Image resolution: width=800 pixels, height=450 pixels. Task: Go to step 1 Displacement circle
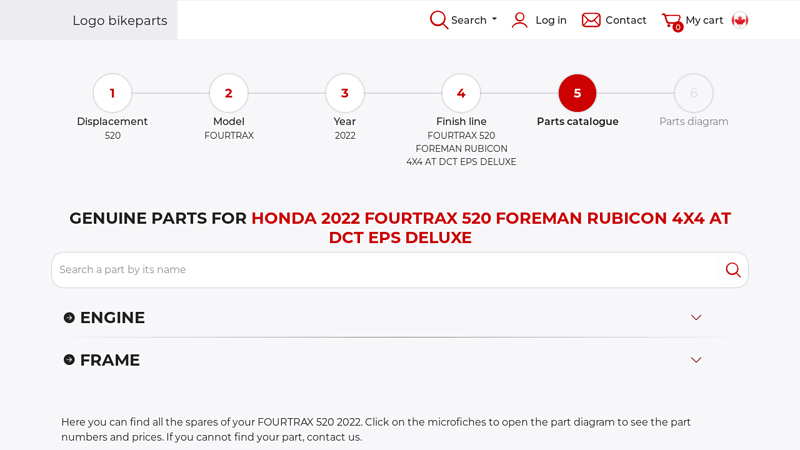(112, 93)
